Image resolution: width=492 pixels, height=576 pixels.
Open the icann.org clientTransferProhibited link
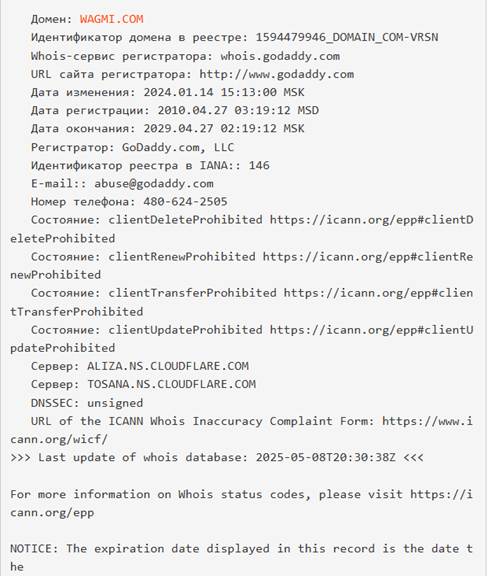[378, 293]
